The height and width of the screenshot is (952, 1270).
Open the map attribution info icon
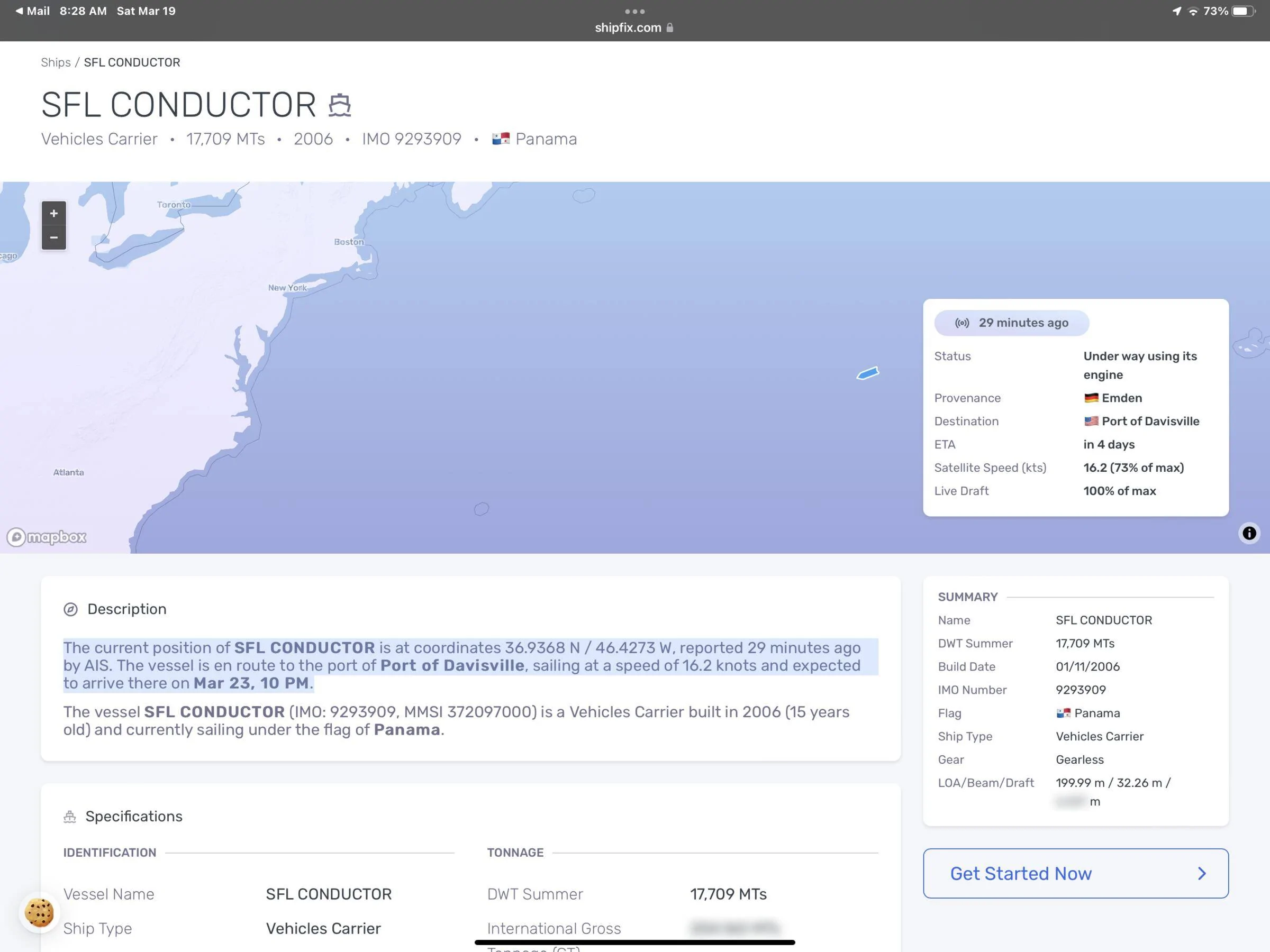click(1249, 533)
